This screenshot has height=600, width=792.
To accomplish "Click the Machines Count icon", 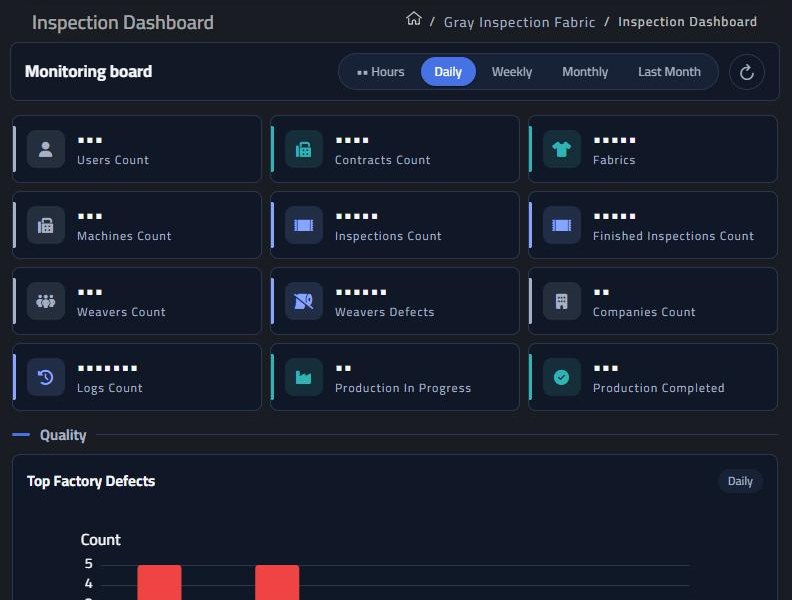I will coord(46,225).
